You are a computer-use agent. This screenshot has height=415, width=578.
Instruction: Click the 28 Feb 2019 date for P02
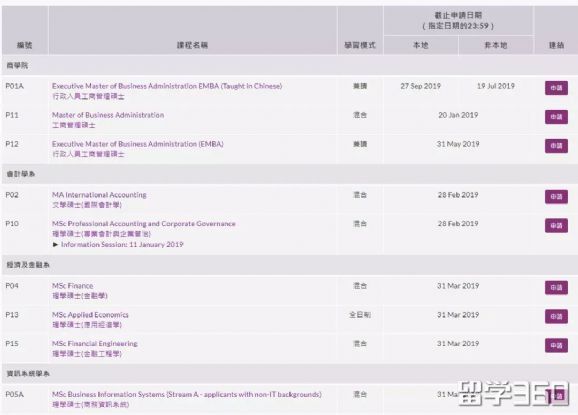[x=458, y=195]
